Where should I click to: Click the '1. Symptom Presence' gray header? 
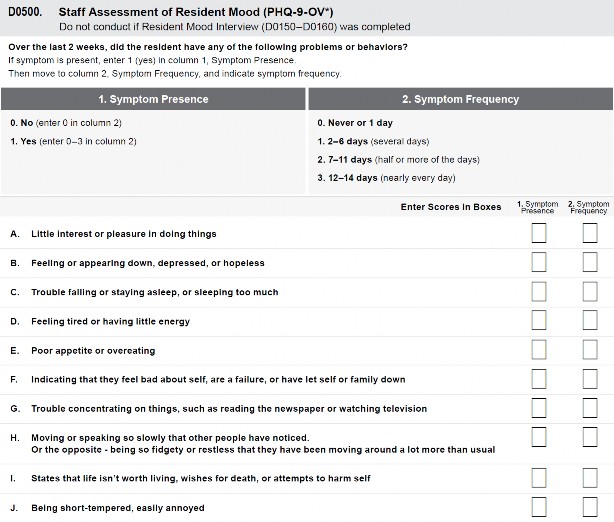(x=153, y=99)
